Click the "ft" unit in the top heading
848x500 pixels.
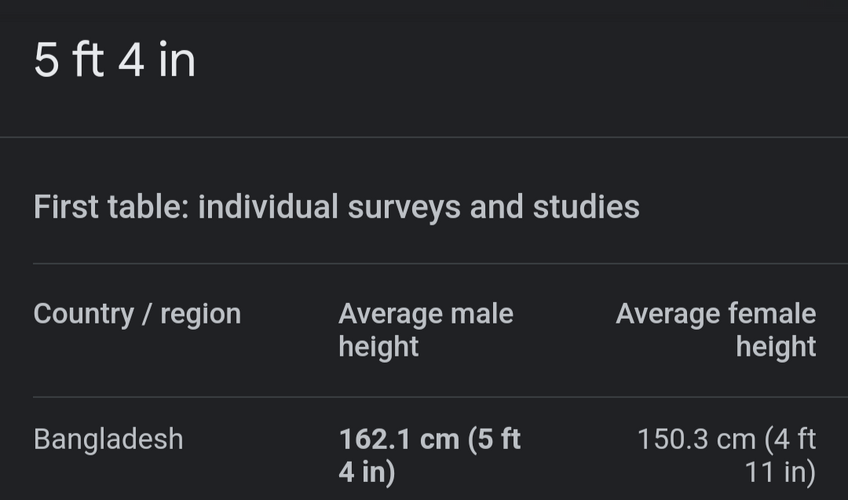88,60
